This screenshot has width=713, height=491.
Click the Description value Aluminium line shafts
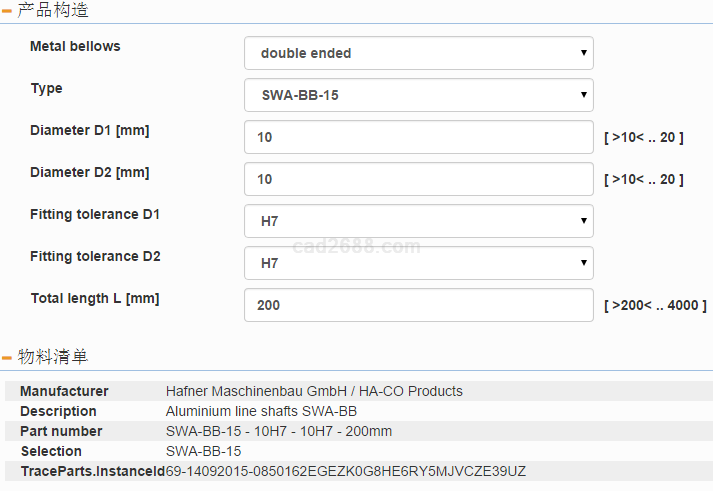click(x=261, y=411)
